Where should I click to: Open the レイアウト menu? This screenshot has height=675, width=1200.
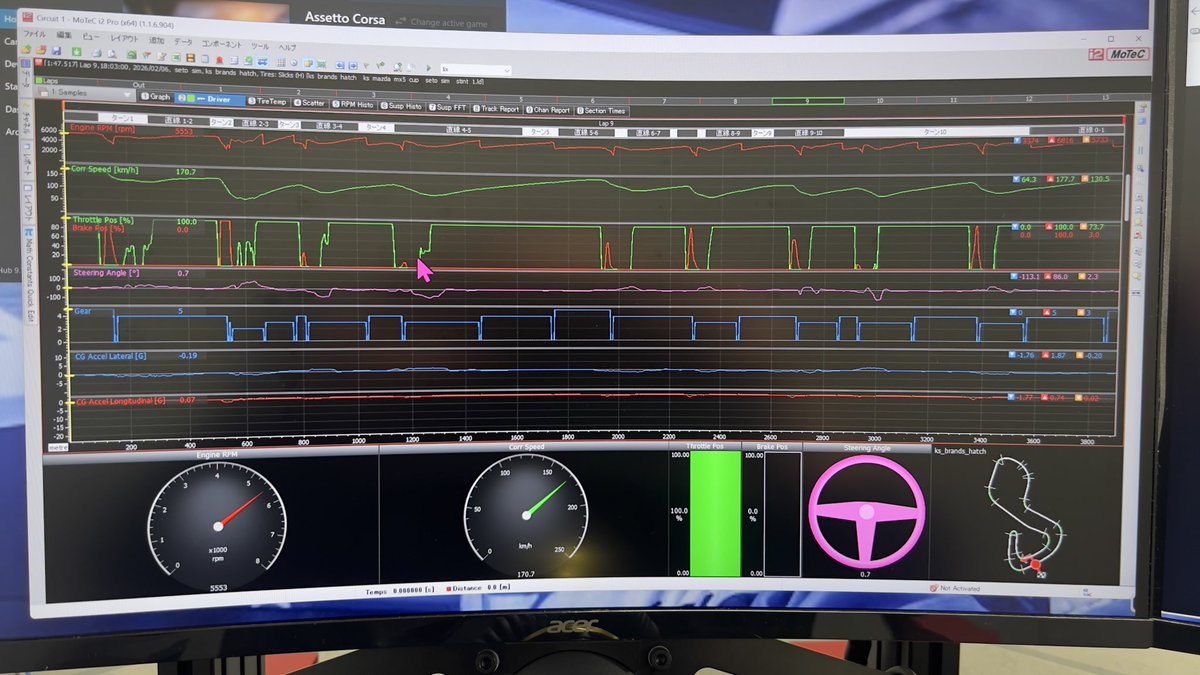124,38
